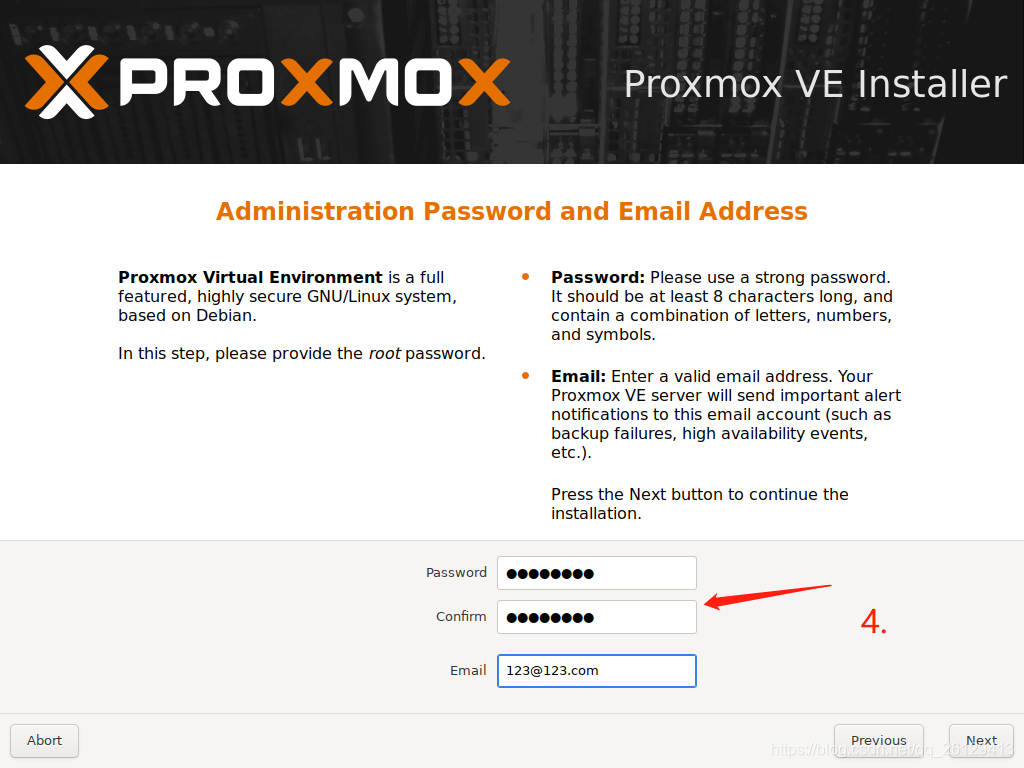The width and height of the screenshot is (1024, 768).
Task: Click the Email field containing 123@123.com
Action: tap(596, 671)
